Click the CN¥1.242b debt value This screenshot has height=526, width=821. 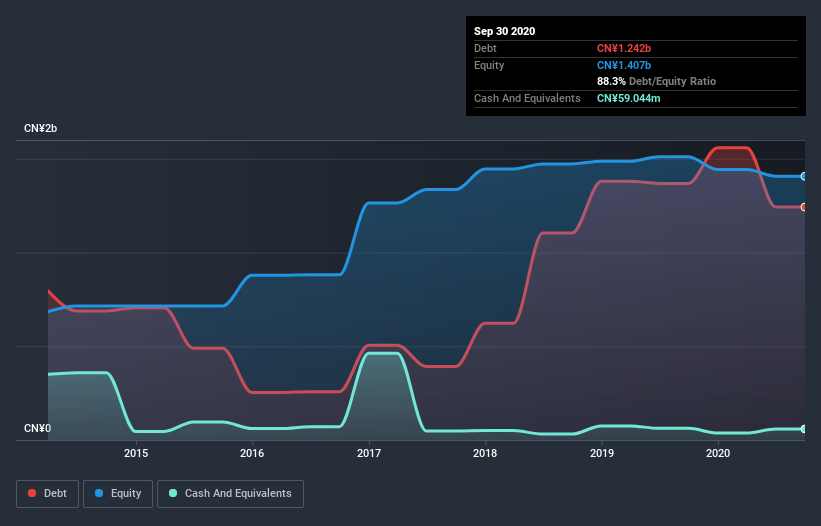point(624,48)
